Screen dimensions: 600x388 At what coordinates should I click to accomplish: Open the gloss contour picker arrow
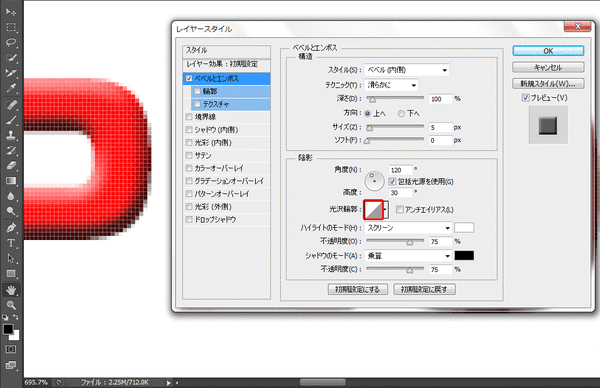(x=386, y=210)
